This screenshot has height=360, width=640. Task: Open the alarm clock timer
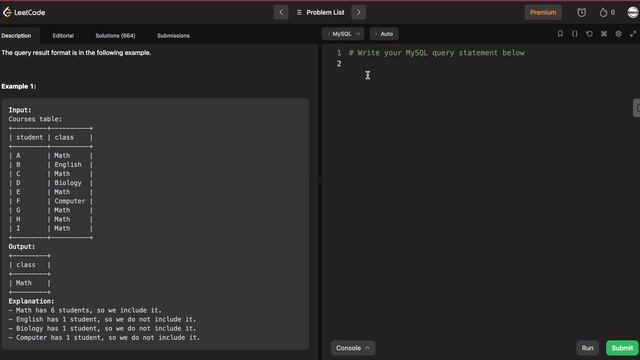tap(581, 12)
